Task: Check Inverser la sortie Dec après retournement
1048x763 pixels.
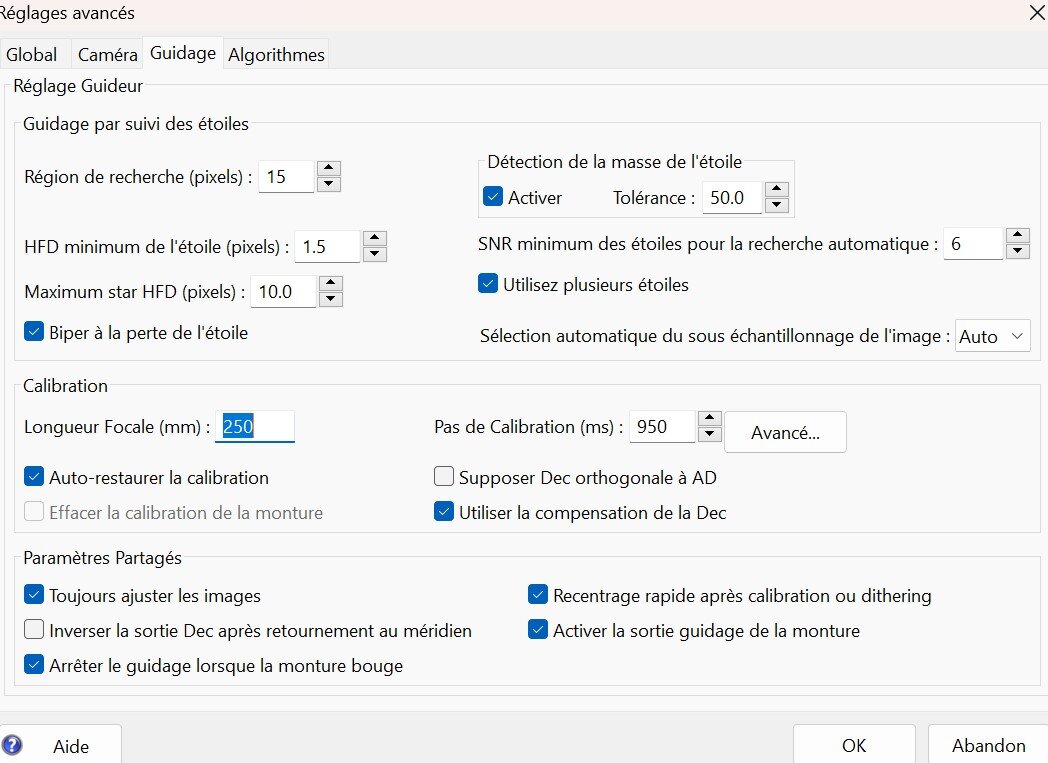Action: [34, 630]
